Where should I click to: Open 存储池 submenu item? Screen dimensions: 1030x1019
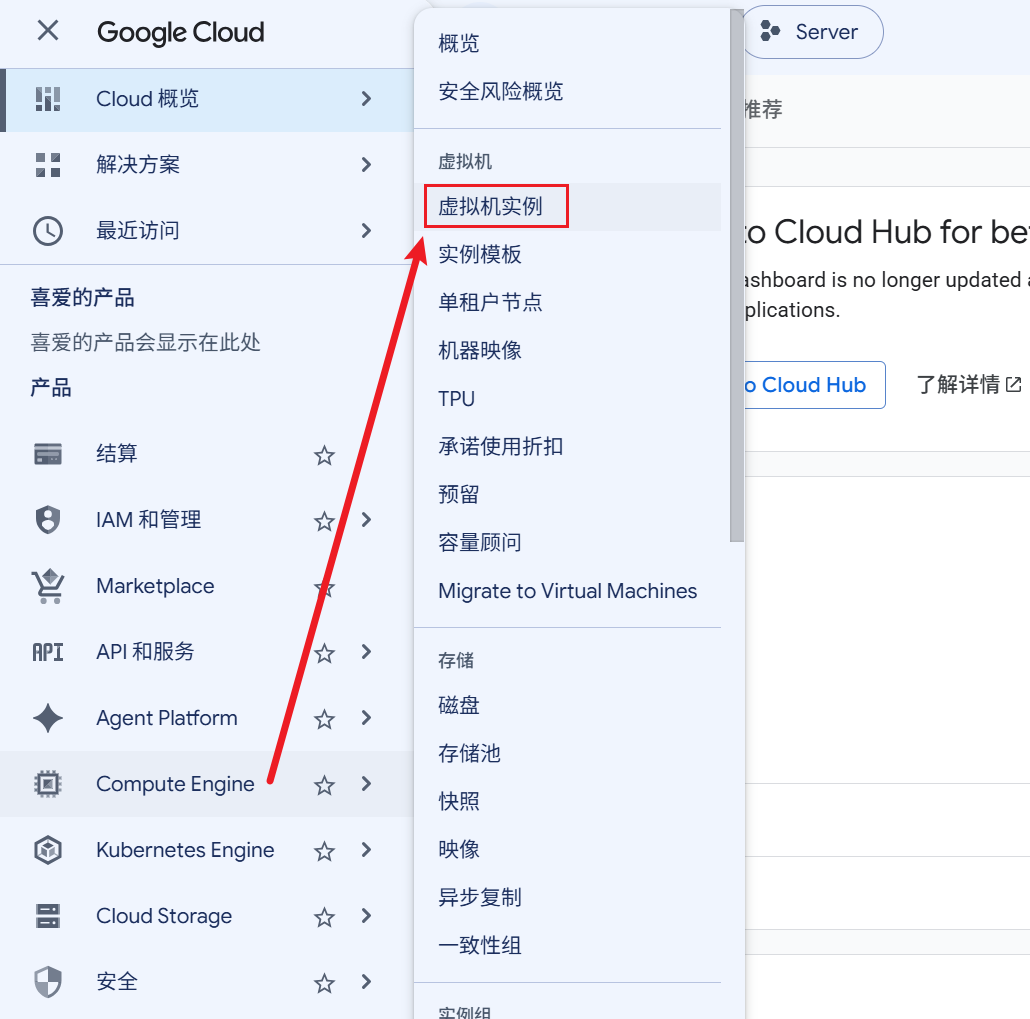coord(568,754)
